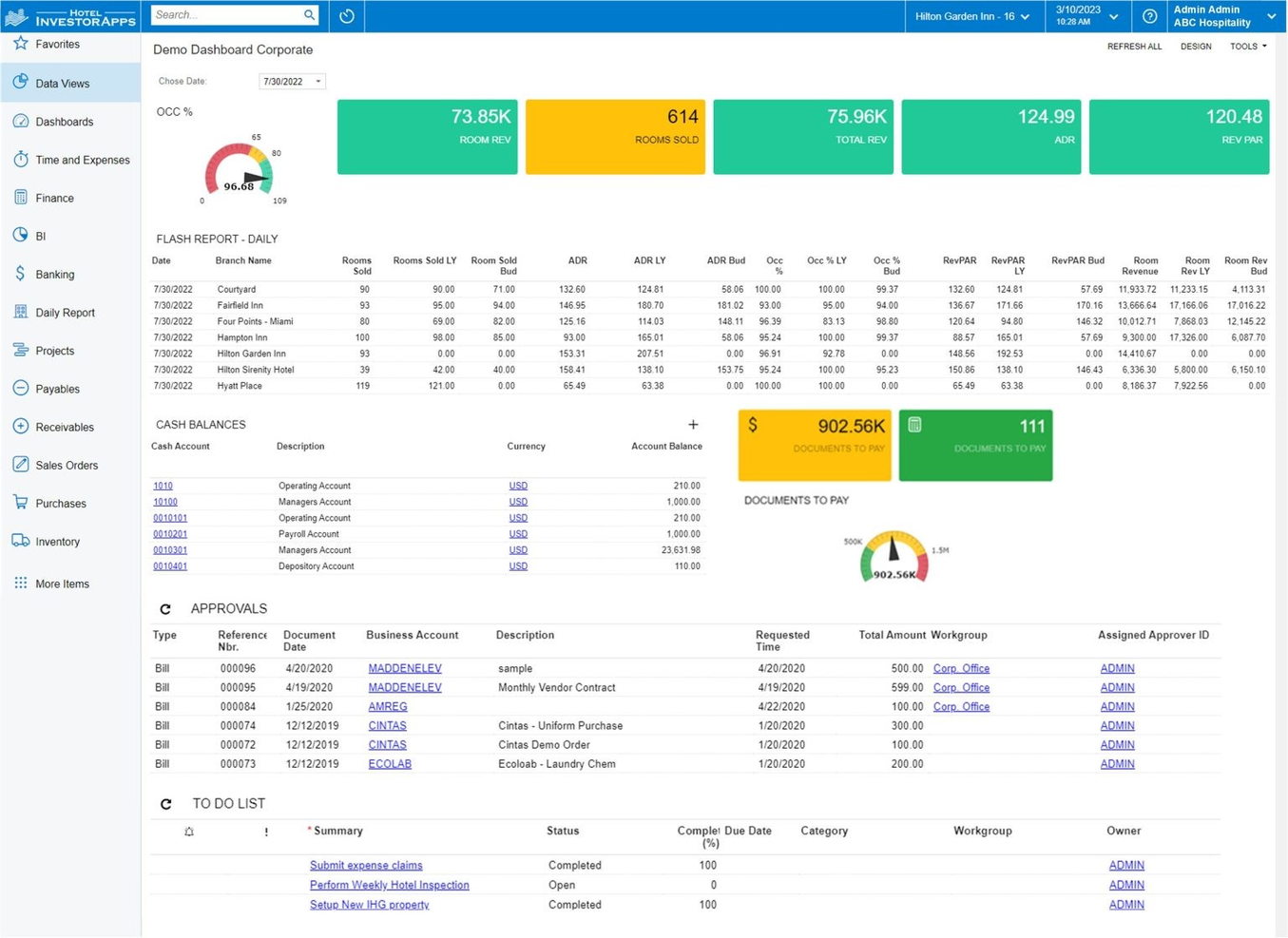Image resolution: width=1288 pixels, height=938 pixels.
Task: Click inside the Search field
Action: (228, 15)
